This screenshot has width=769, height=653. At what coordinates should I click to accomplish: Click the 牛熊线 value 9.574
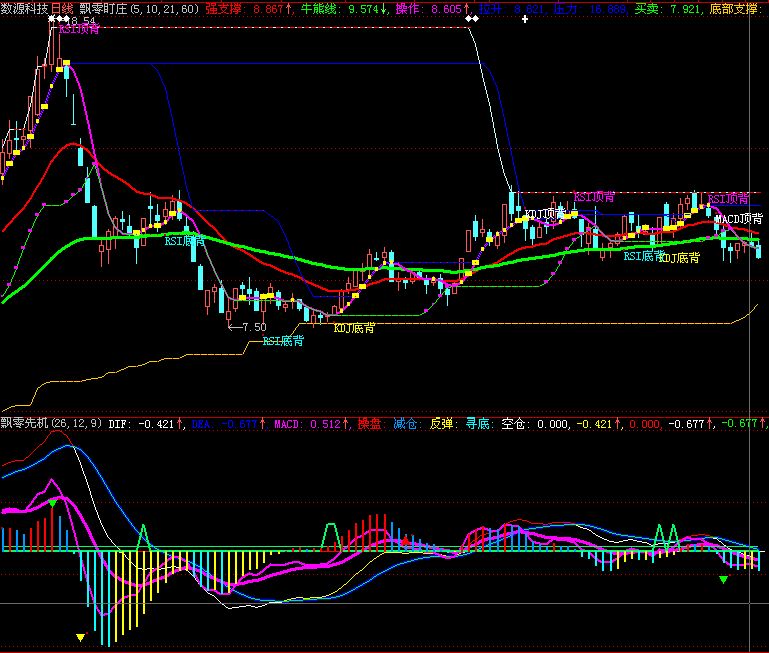pyautogui.click(x=363, y=9)
